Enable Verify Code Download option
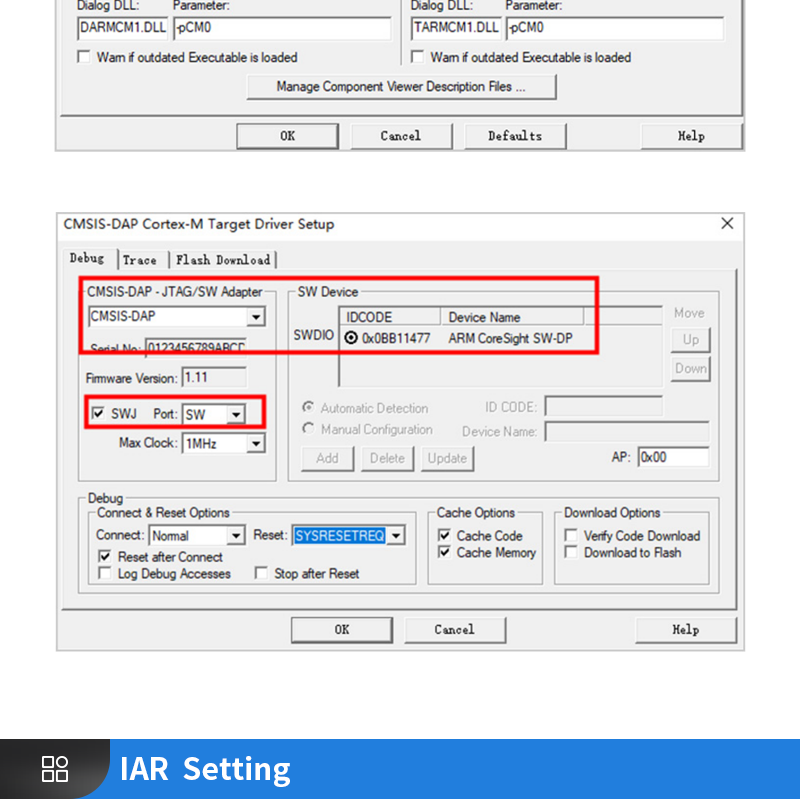 [571, 536]
